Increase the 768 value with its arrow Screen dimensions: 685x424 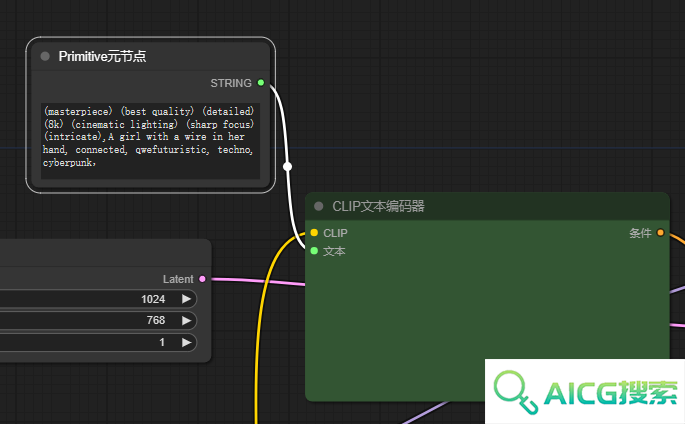tap(187, 321)
